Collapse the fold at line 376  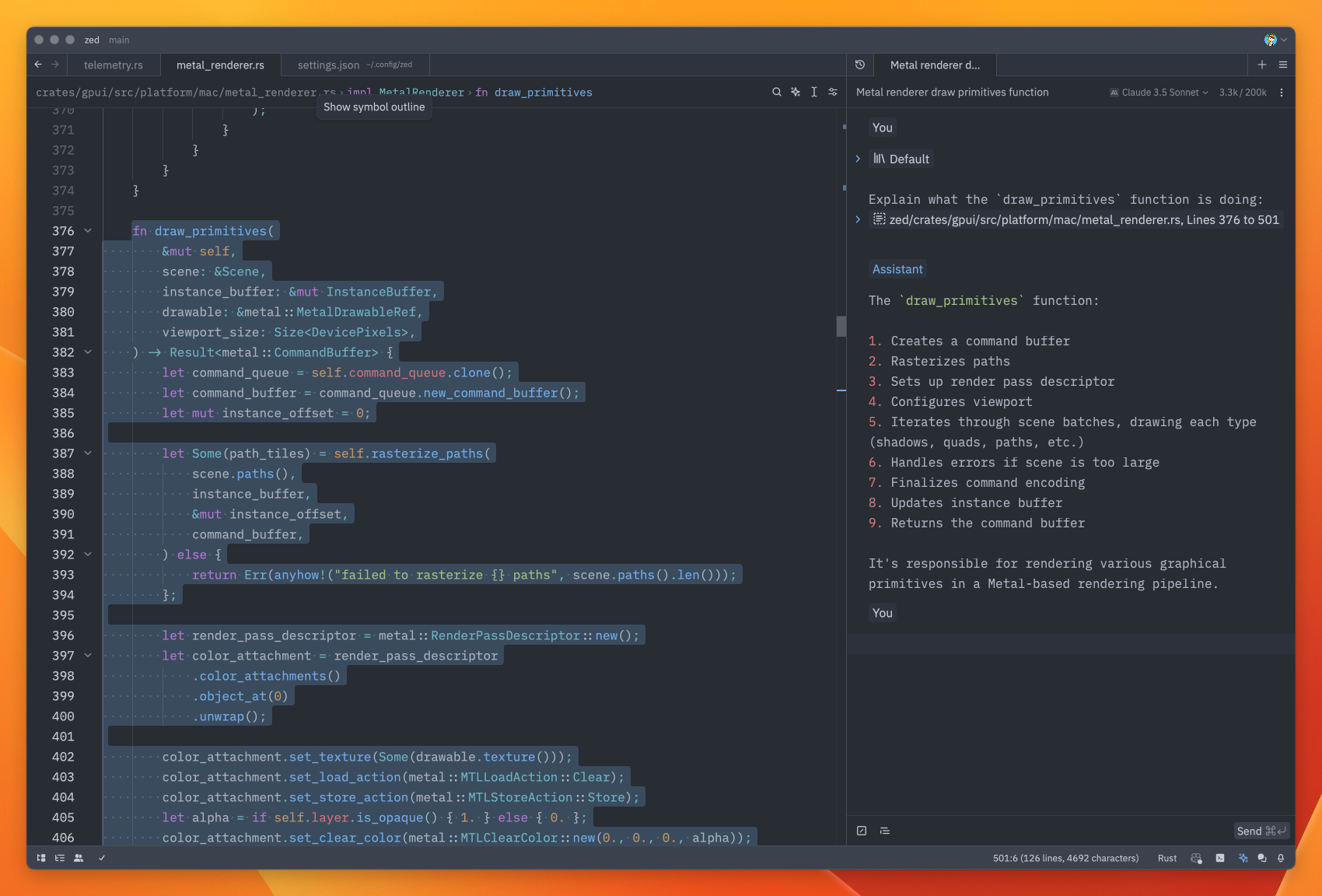click(x=88, y=231)
